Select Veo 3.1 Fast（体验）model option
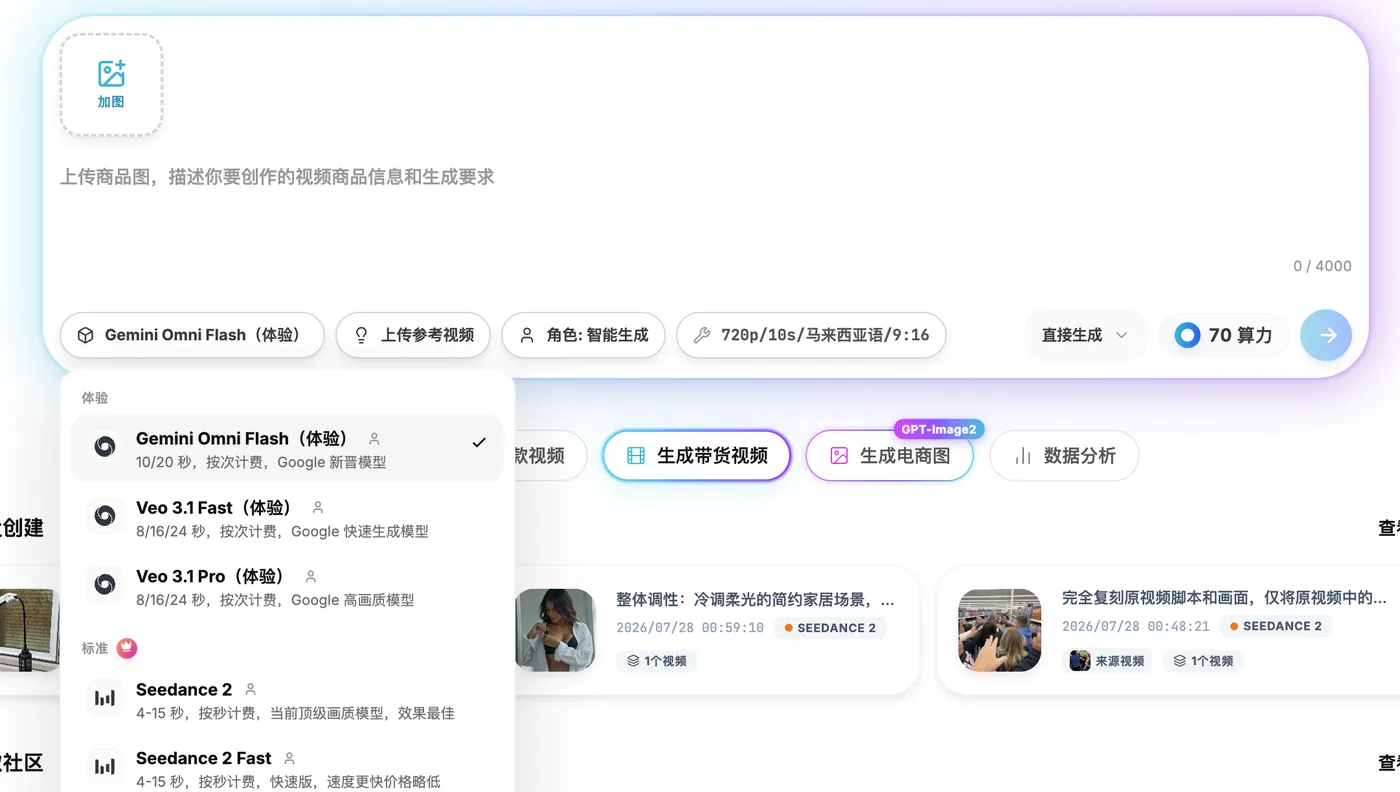Screen dimensions: 1400x792 [x=287, y=518]
